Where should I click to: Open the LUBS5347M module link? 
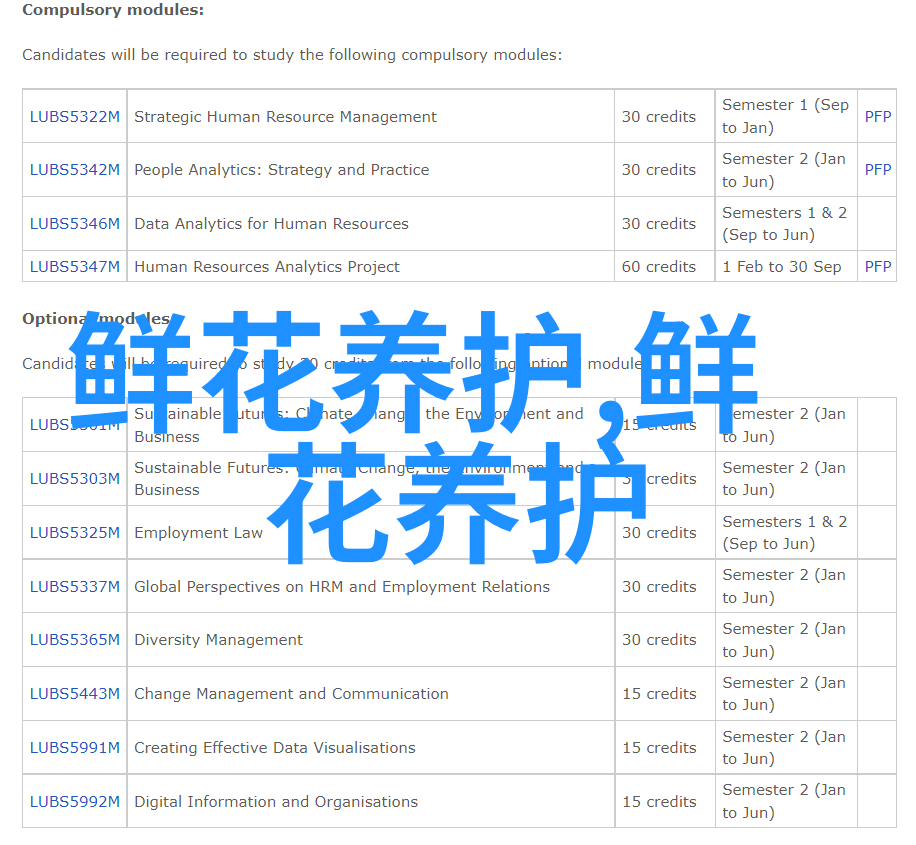coord(75,266)
